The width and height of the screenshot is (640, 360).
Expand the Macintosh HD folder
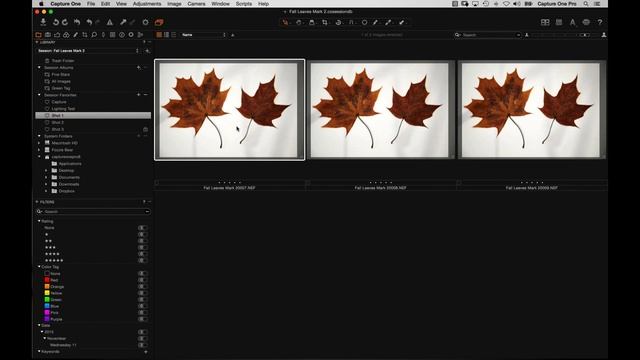click(x=39, y=143)
